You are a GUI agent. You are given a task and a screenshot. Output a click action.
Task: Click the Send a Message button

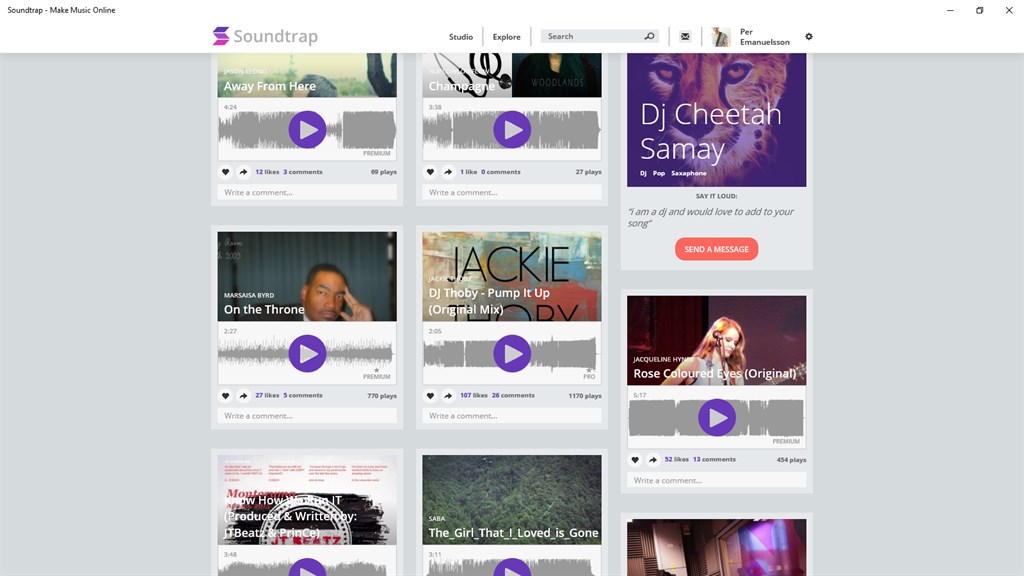coord(716,249)
